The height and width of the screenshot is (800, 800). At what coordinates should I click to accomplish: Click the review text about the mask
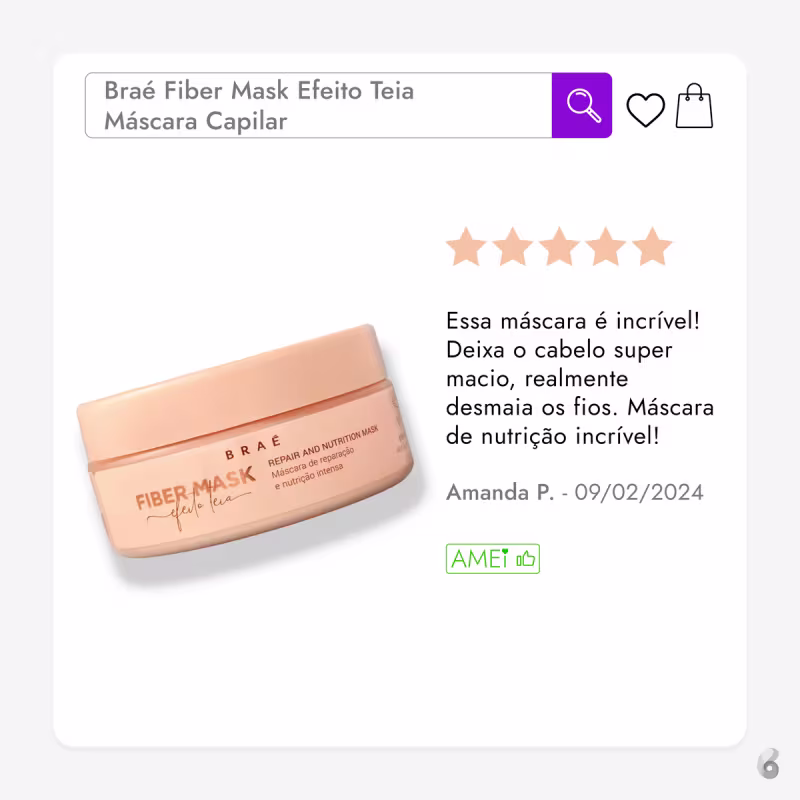tap(580, 379)
